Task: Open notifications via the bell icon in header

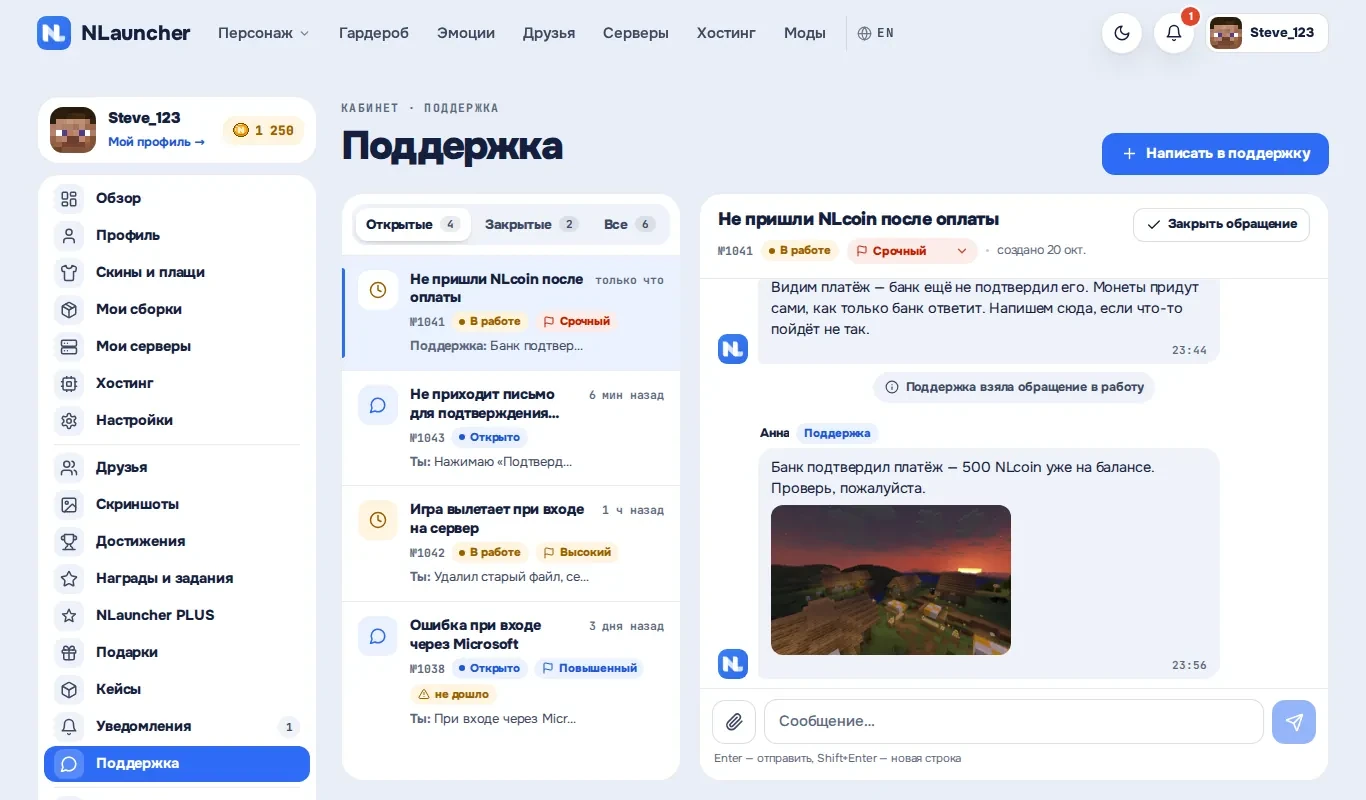Action: tap(1174, 33)
